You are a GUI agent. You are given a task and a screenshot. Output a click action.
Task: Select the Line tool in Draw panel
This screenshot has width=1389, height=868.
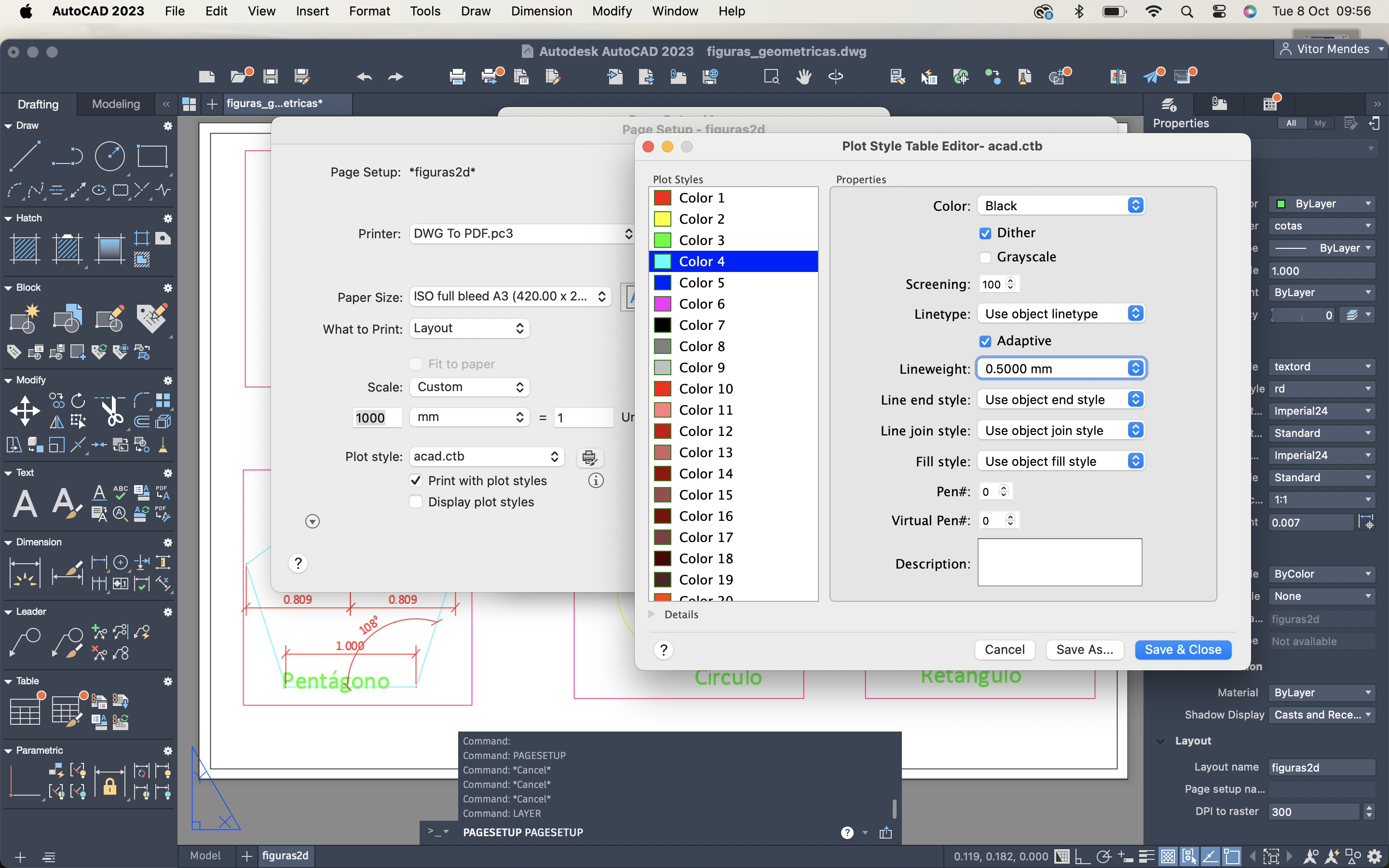pyautogui.click(x=25, y=156)
